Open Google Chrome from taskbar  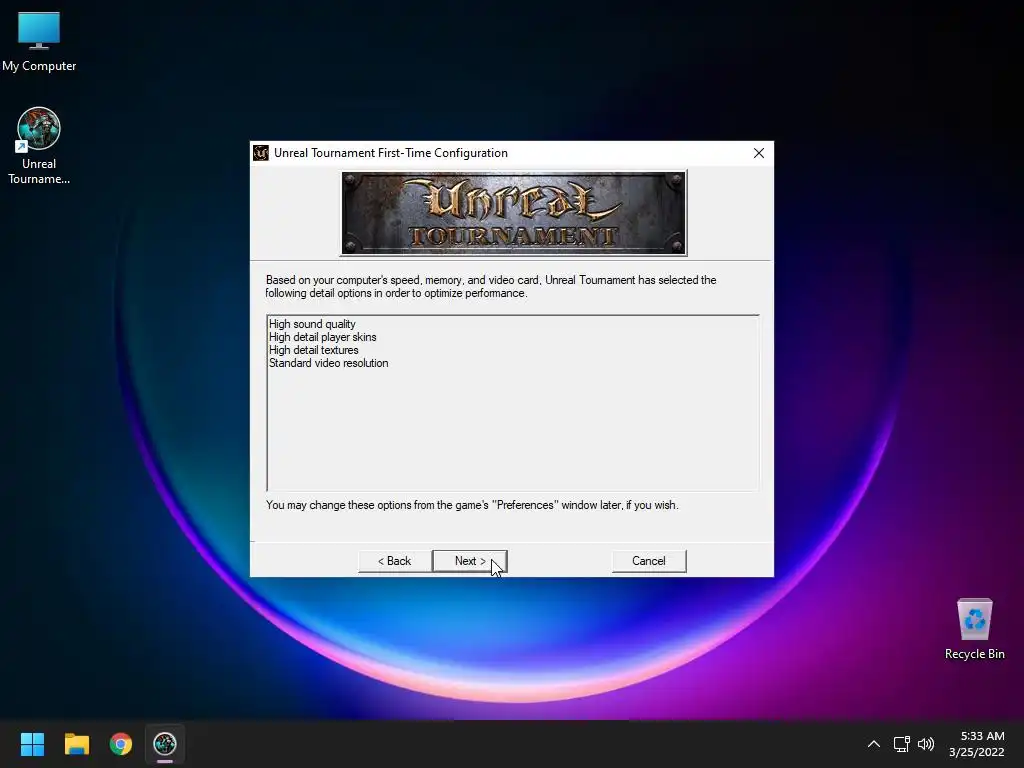121,744
